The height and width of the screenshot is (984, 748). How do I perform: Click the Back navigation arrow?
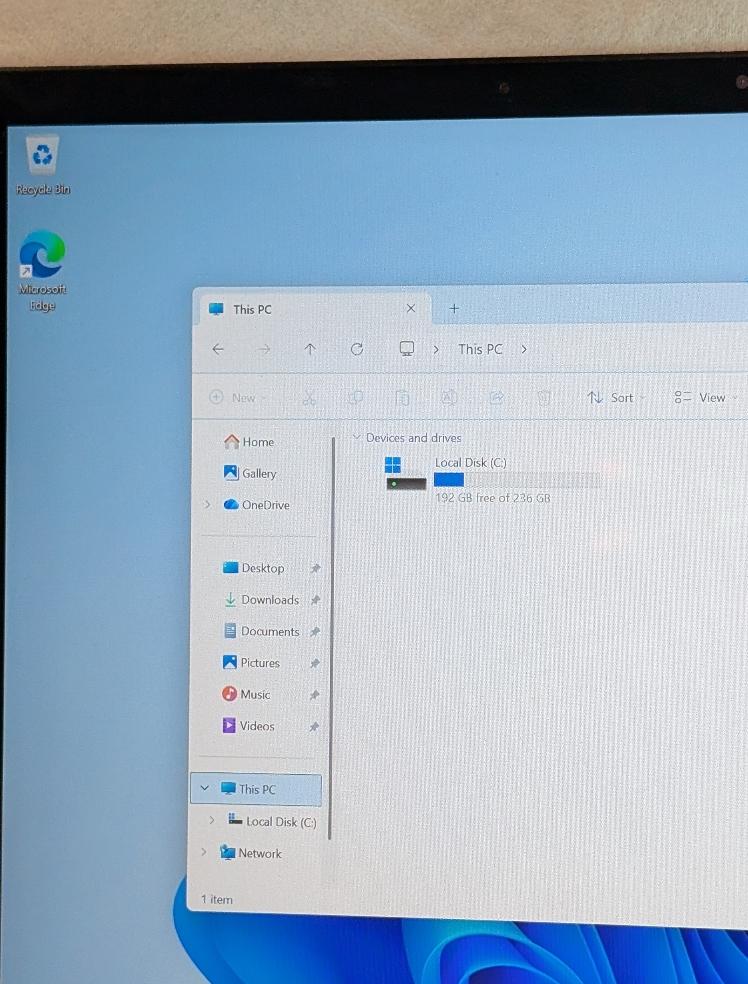(218, 349)
